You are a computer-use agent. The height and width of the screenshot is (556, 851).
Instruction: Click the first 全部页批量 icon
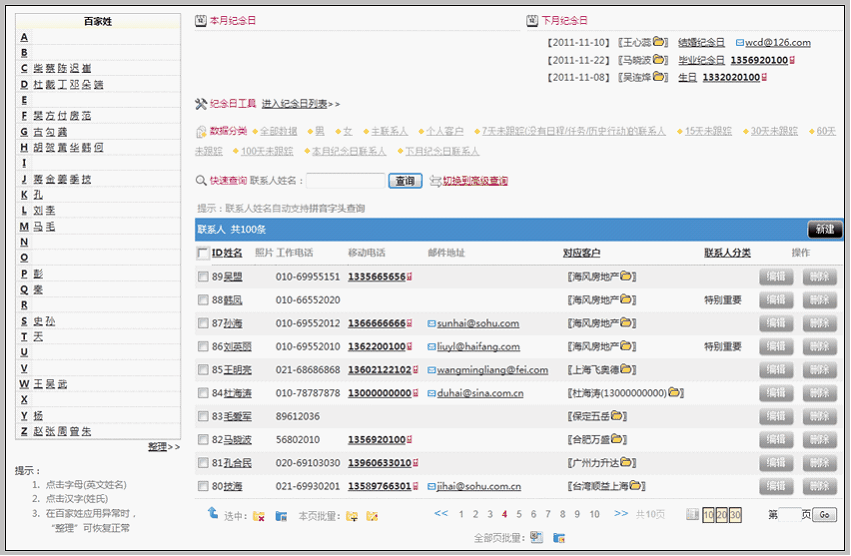[537, 538]
